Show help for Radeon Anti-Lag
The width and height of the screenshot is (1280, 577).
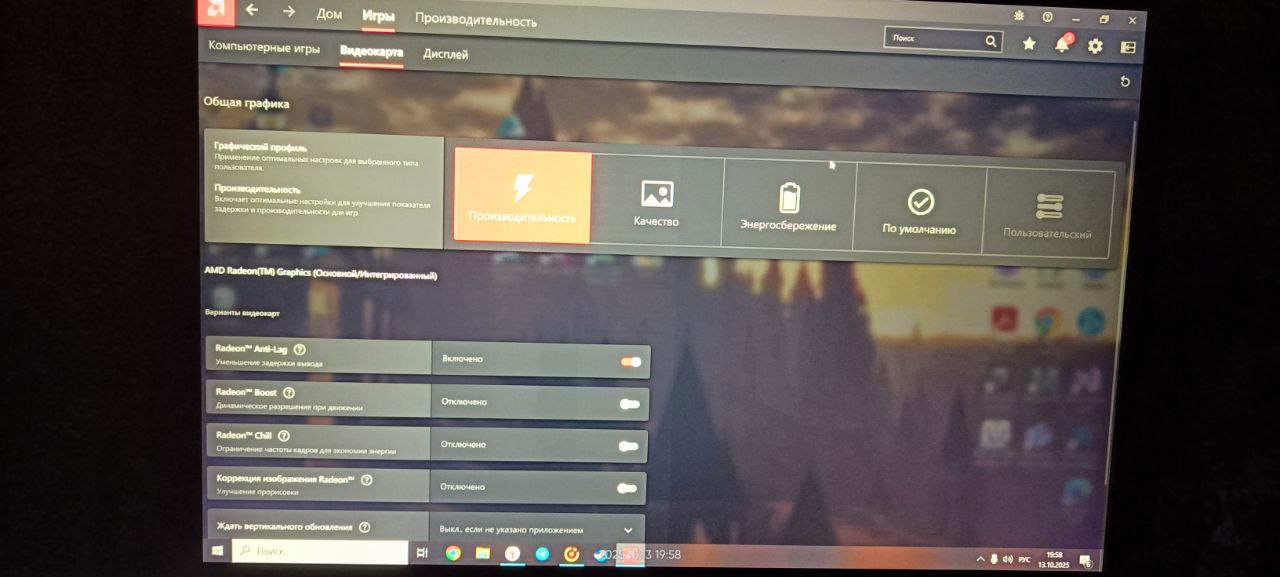tap(300, 349)
